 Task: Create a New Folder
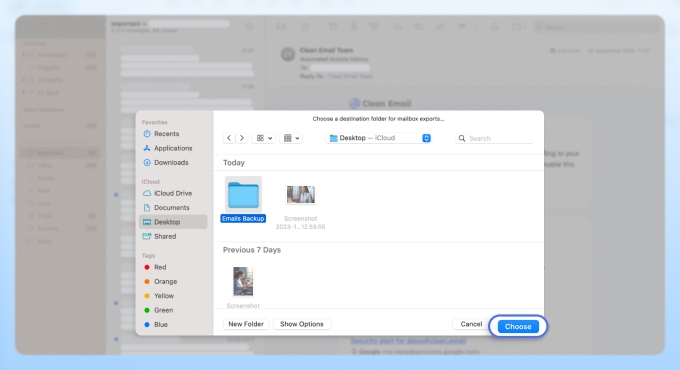pos(246,324)
